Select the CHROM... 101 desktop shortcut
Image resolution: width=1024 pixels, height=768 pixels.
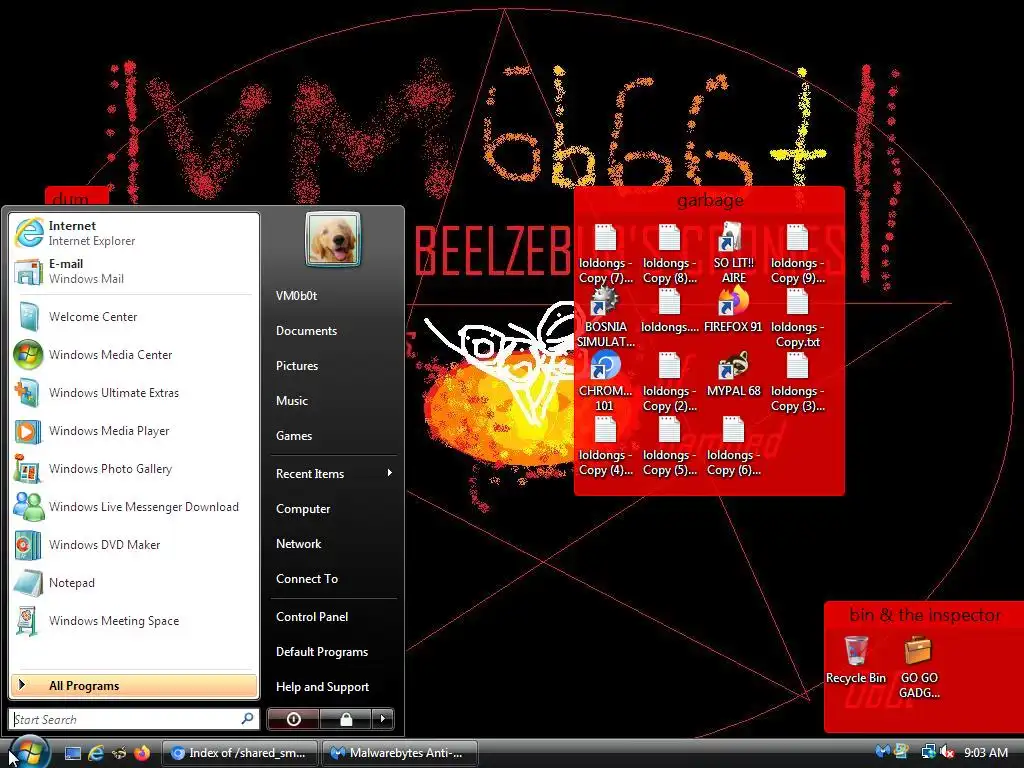pyautogui.click(x=605, y=381)
